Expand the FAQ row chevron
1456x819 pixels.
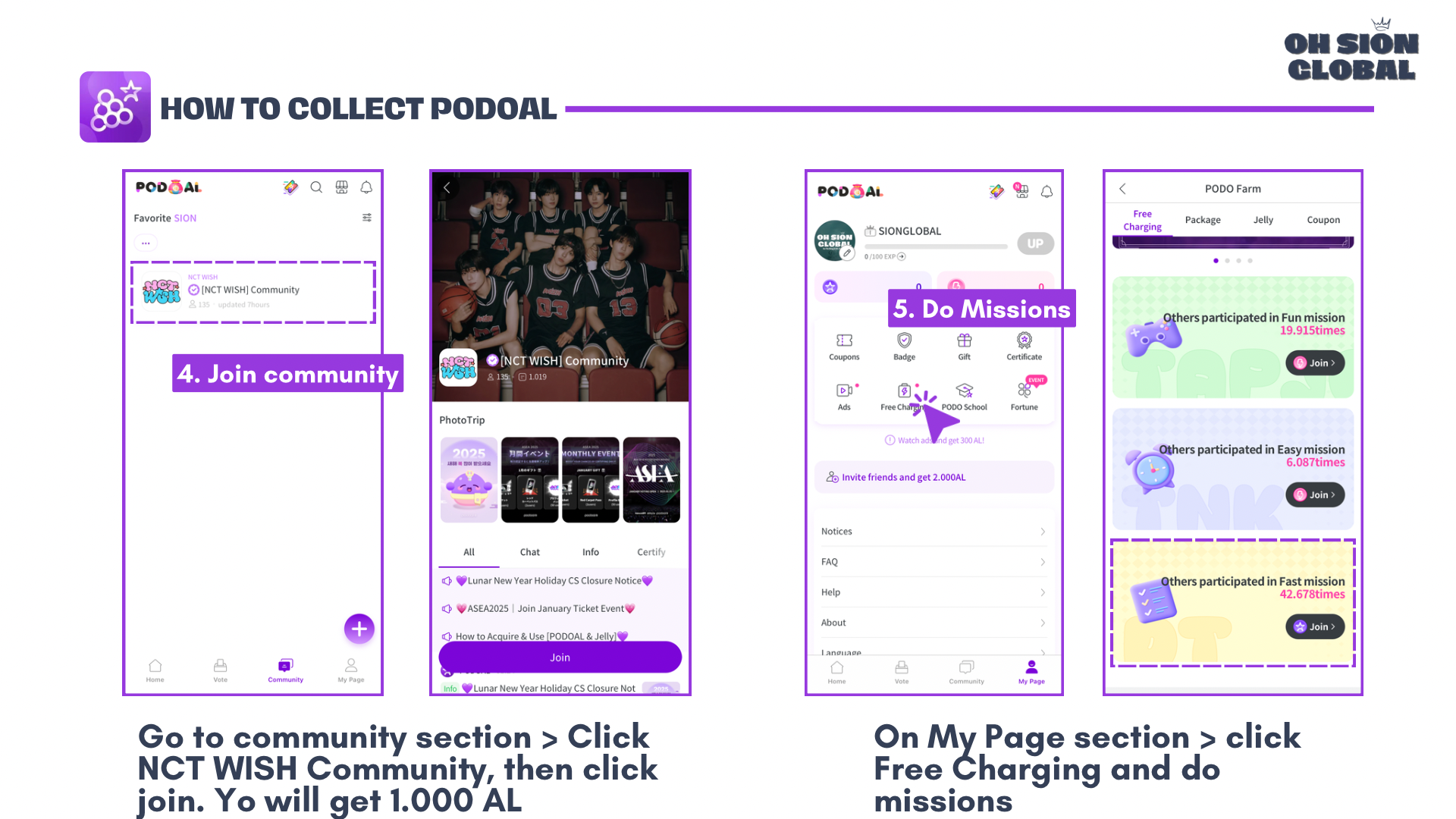[x=1043, y=562]
